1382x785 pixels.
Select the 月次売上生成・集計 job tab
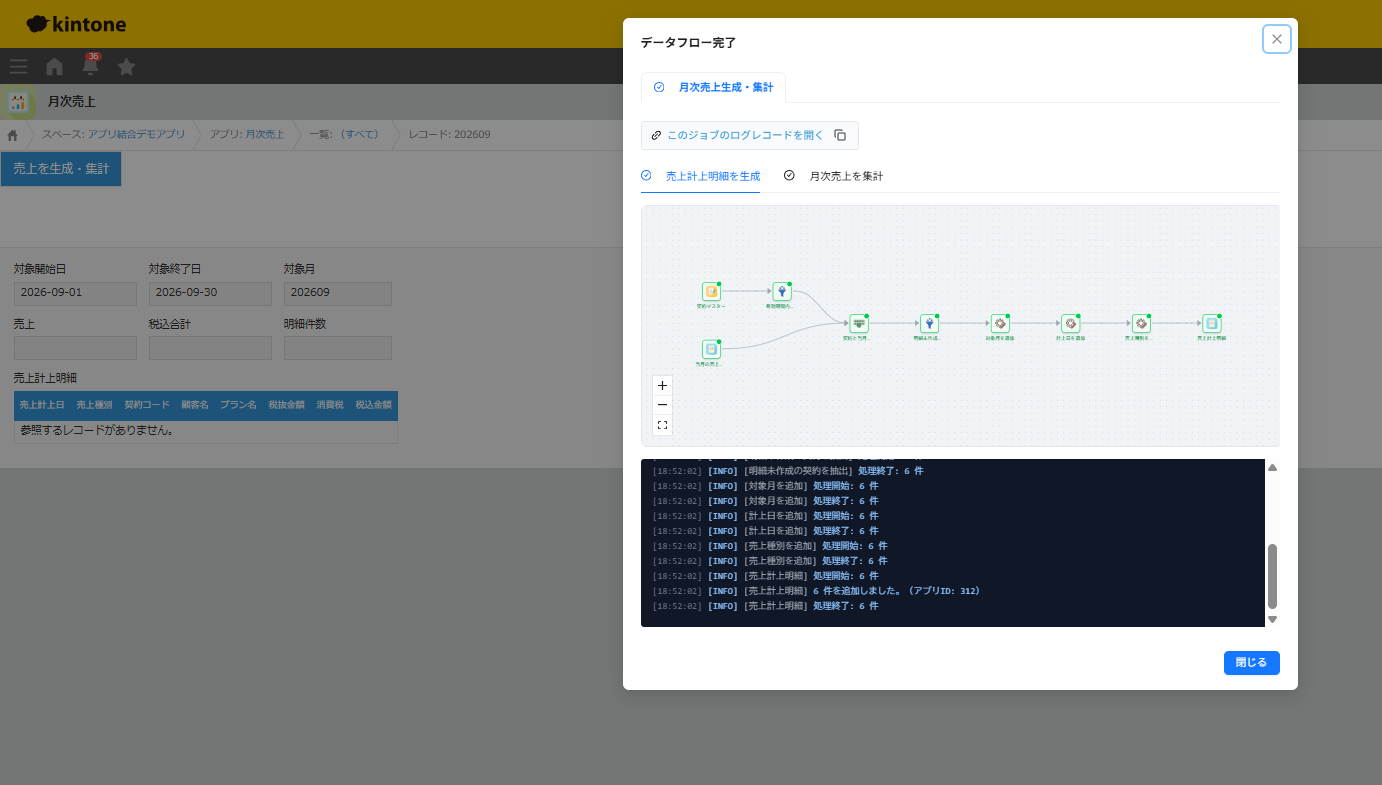click(x=713, y=87)
